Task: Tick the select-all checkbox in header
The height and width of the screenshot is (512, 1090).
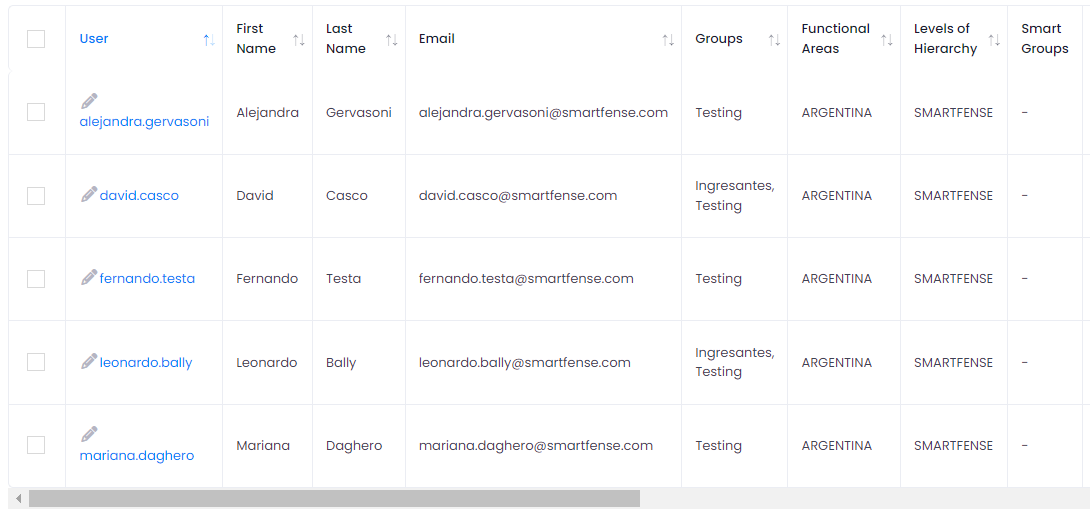Action: point(36,39)
